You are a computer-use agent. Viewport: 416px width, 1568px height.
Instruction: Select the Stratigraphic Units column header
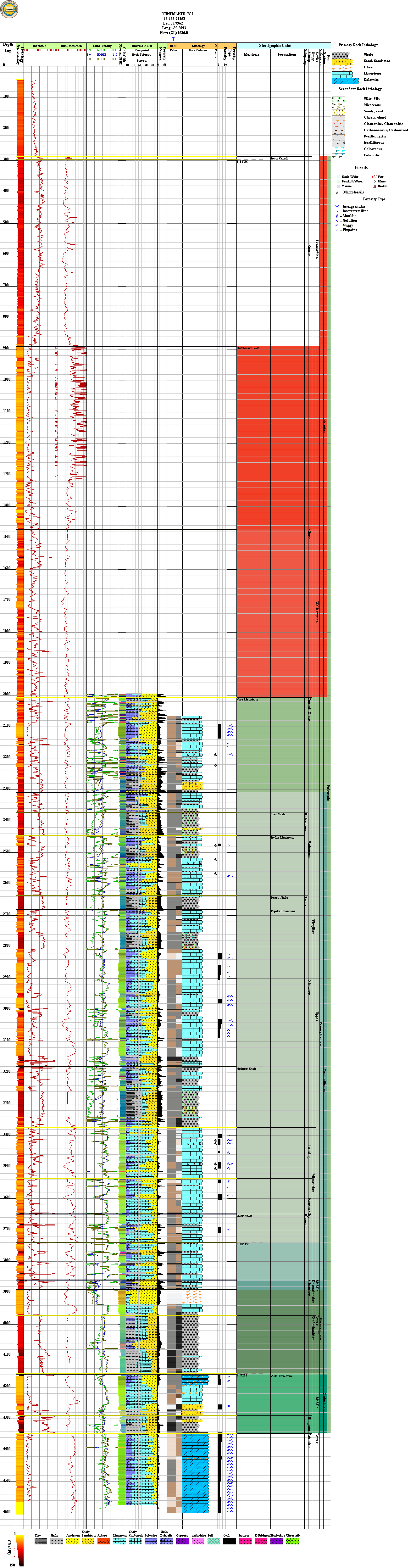274,46
